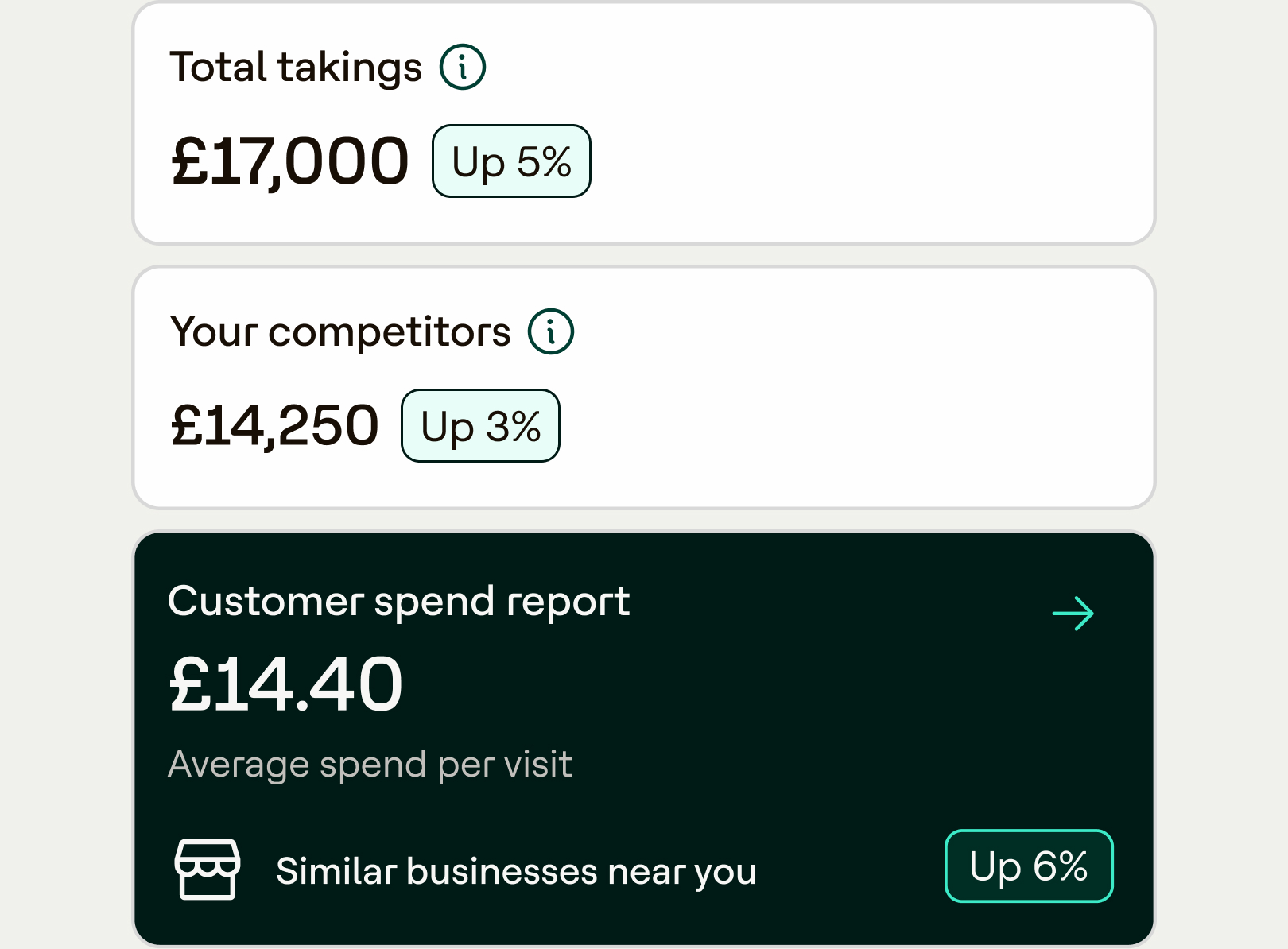
Task: Click the Total takings info icon
Action: click(463, 67)
